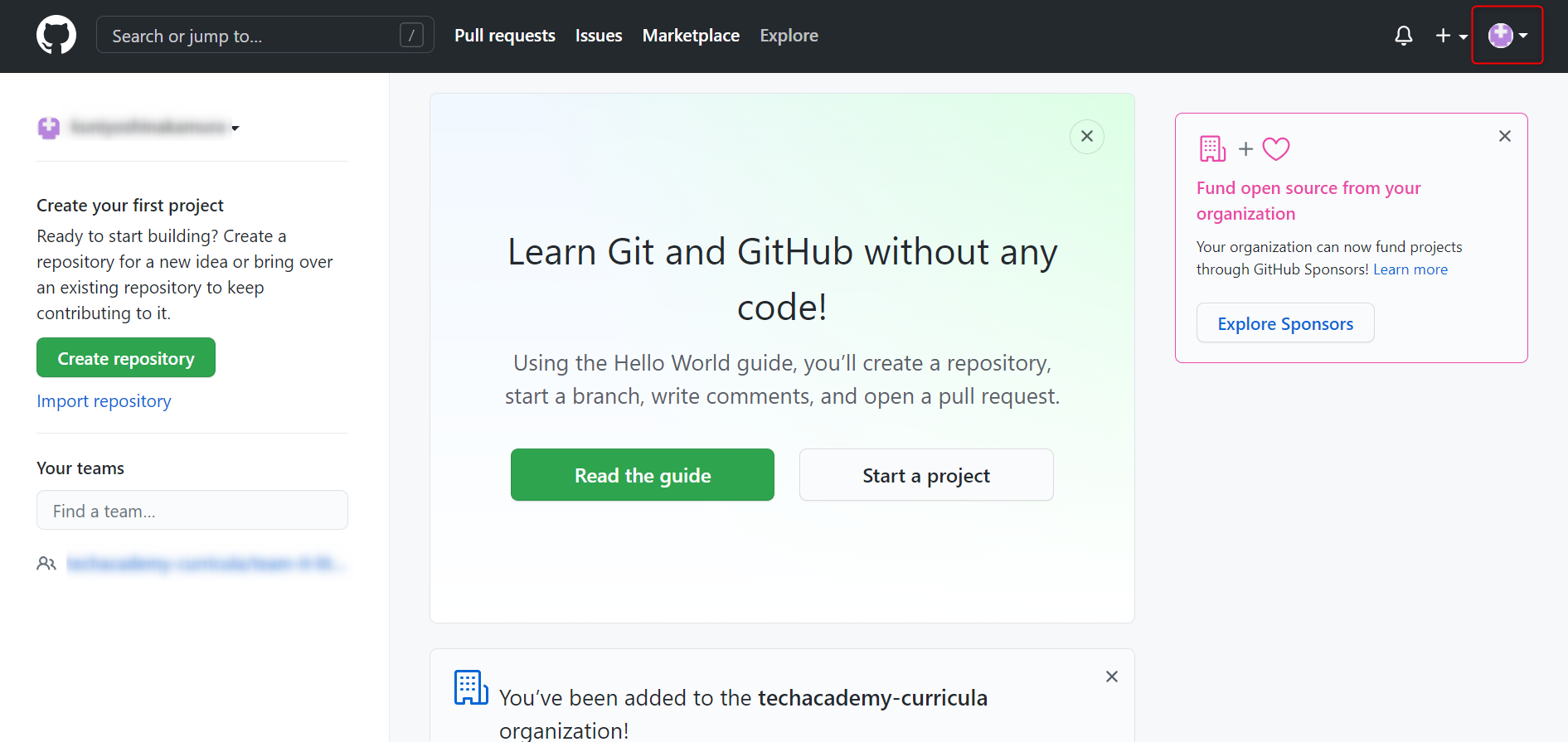Viewport: 1568px width, 742px height.
Task: Click the pink organization building icon
Action: [1212, 148]
